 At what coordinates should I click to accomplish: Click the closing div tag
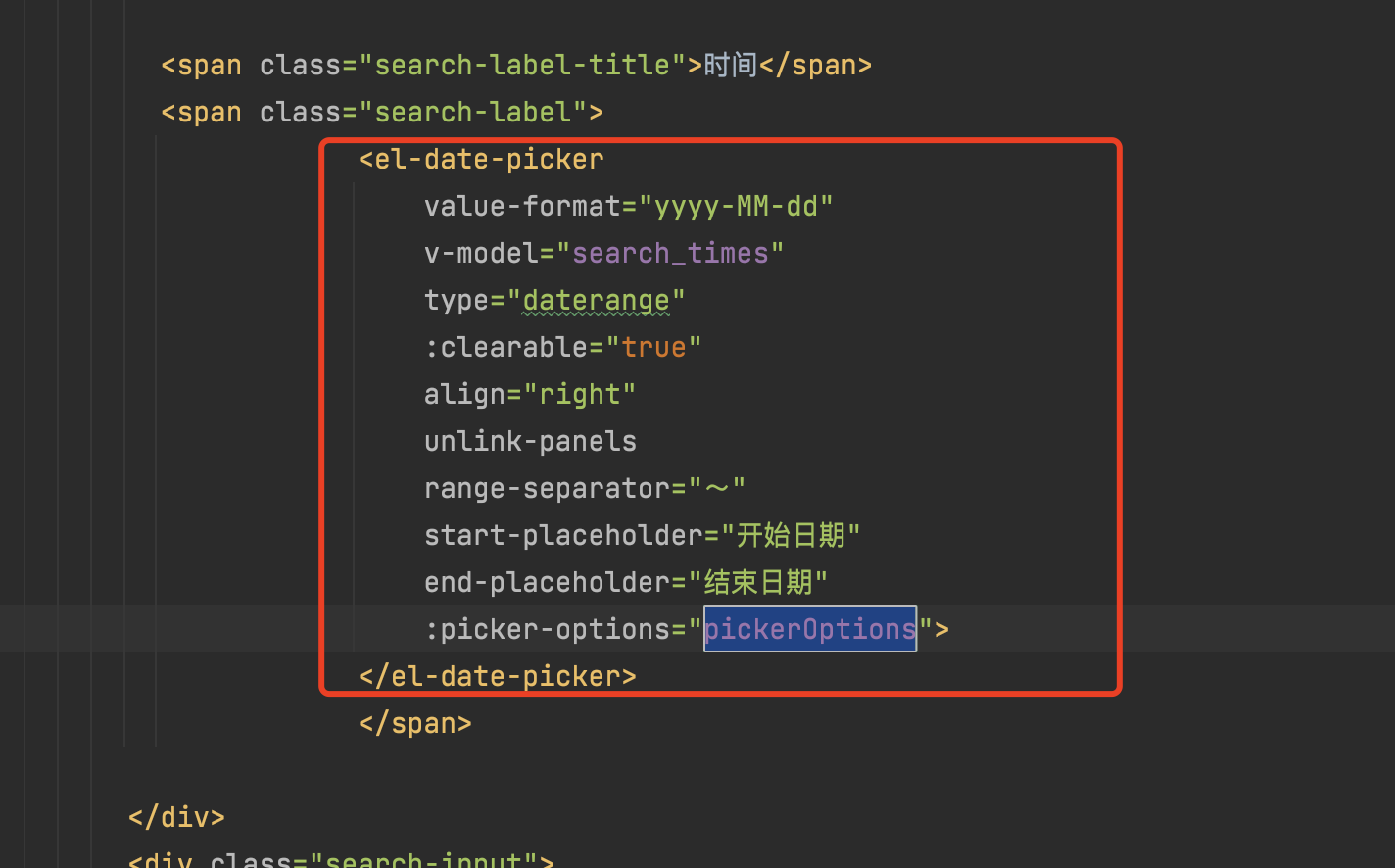click(175, 816)
